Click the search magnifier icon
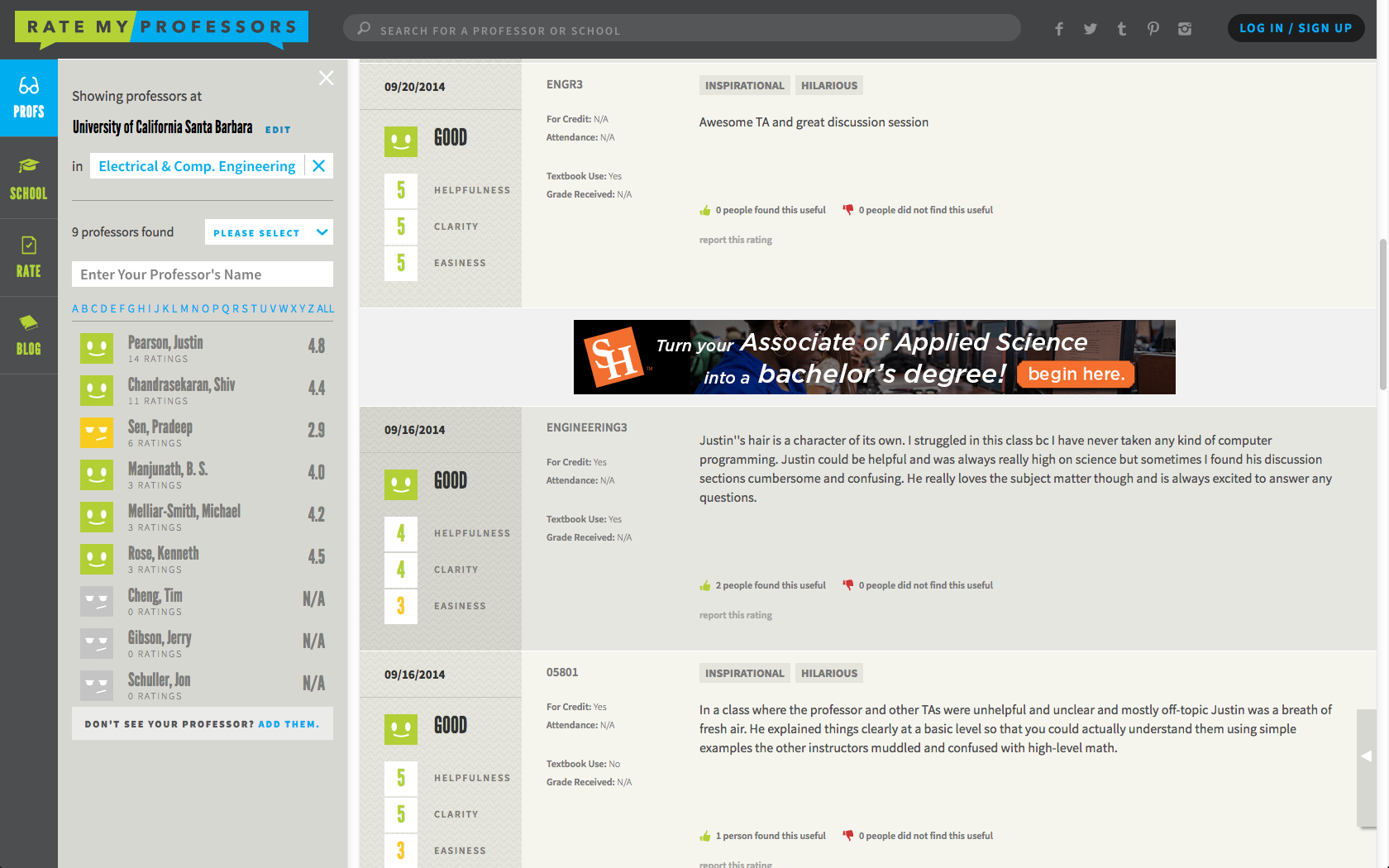Image resolution: width=1389 pixels, height=868 pixels. coord(364,28)
